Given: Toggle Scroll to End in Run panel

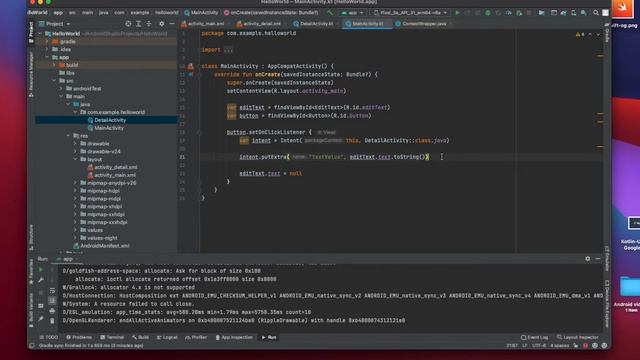Looking at the screenshot, I should point(52,300).
